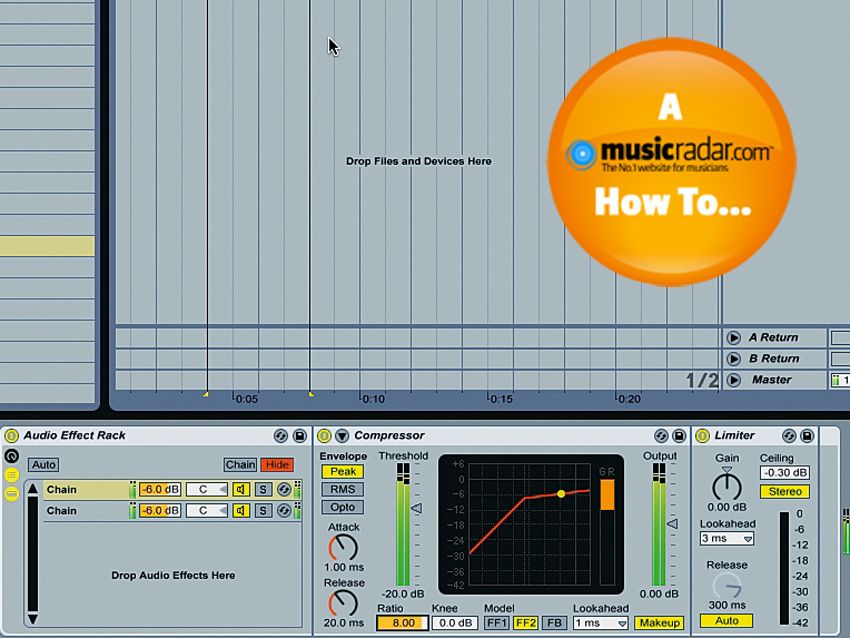
Task: Click the Ratio value field in the Compressor
Action: [403, 621]
